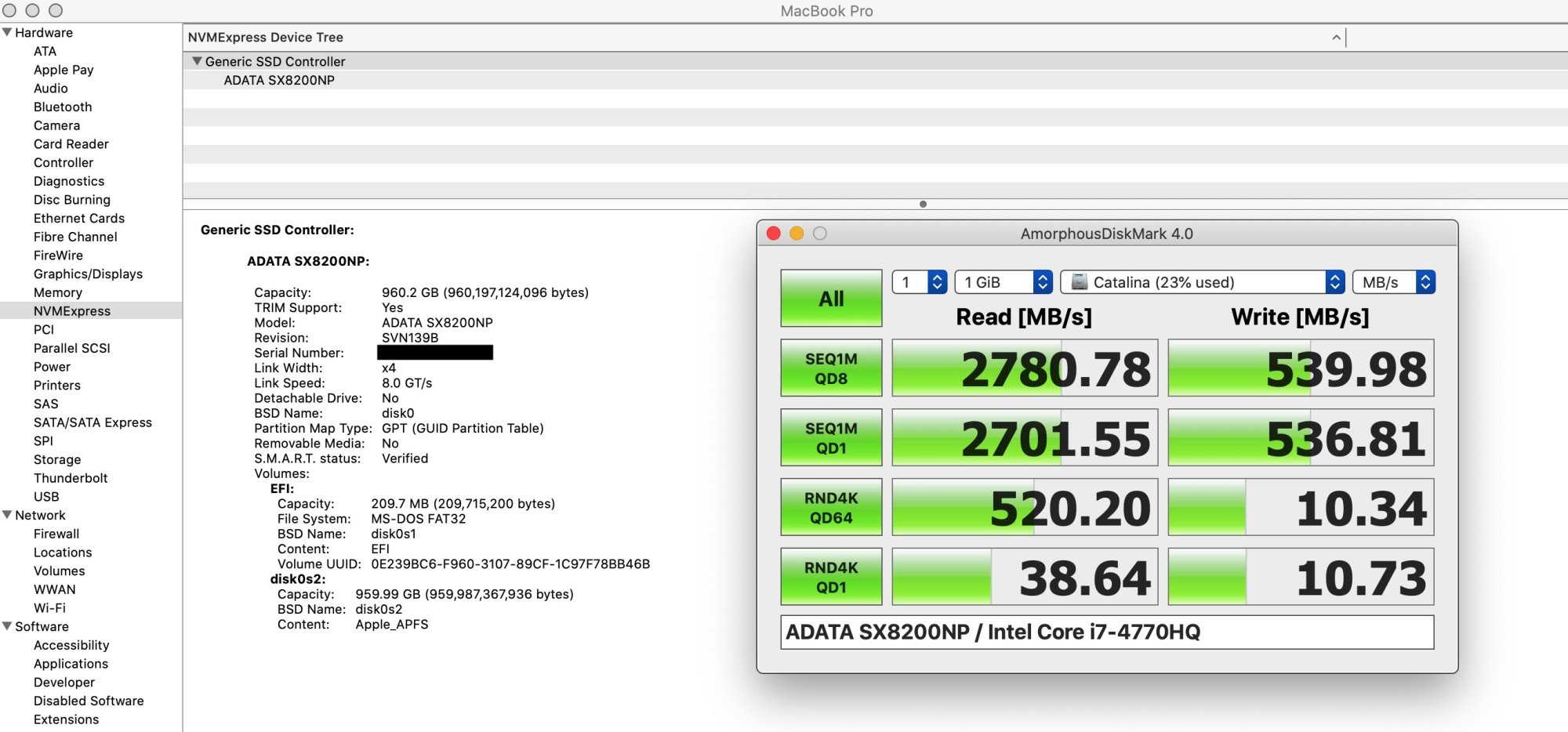The width and height of the screenshot is (1568, 732).
Task: Select Printers in the sidebar
Action: click(x=56, y=385)
